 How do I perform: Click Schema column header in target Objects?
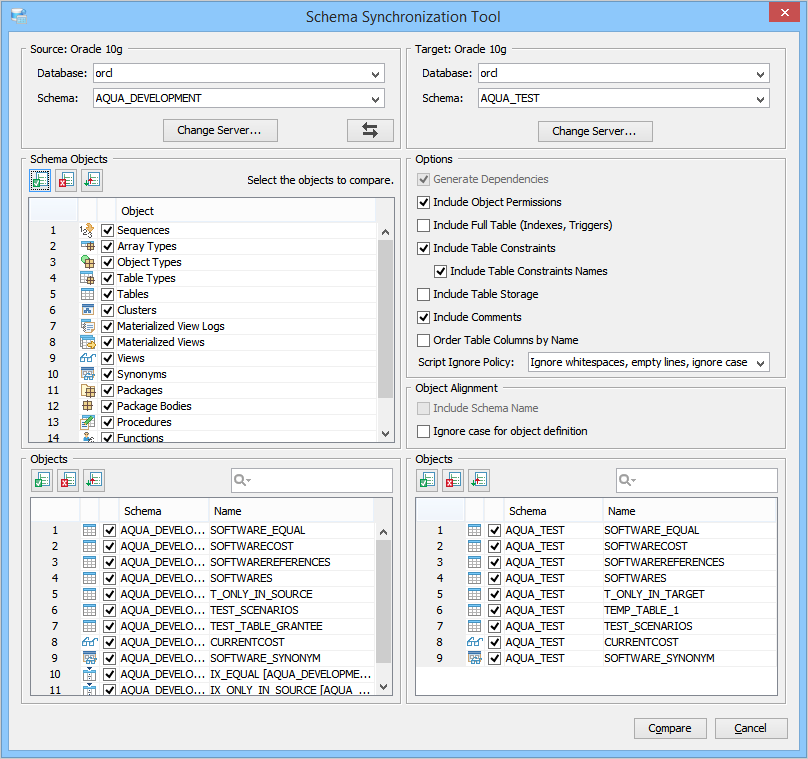[553, 511]
